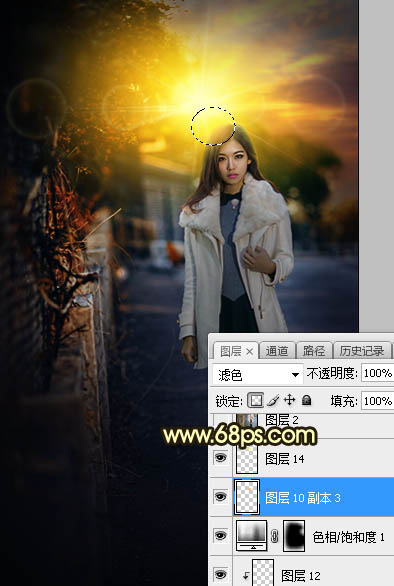Select the 图层 2 layer thumbnail
The image size is (394, 586).
click(x=247, y=421)
